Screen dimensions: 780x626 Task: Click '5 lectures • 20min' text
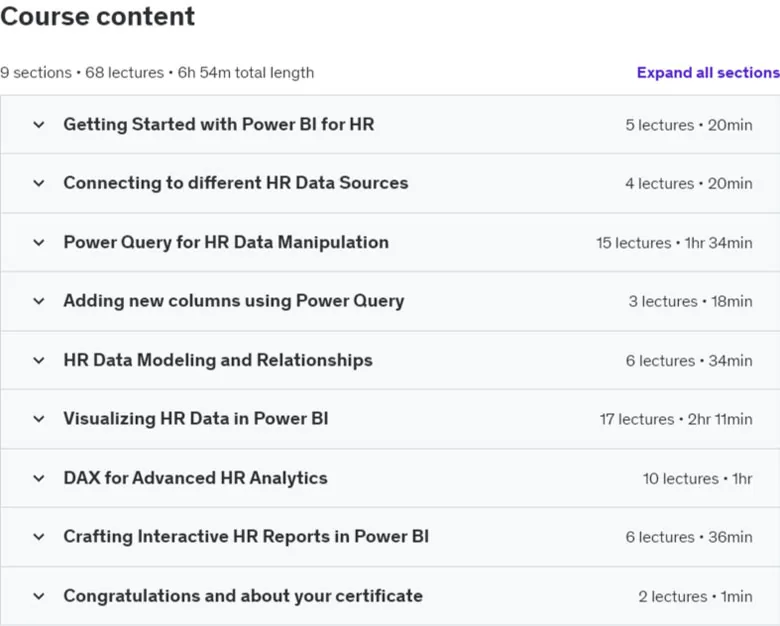point(689,125)
